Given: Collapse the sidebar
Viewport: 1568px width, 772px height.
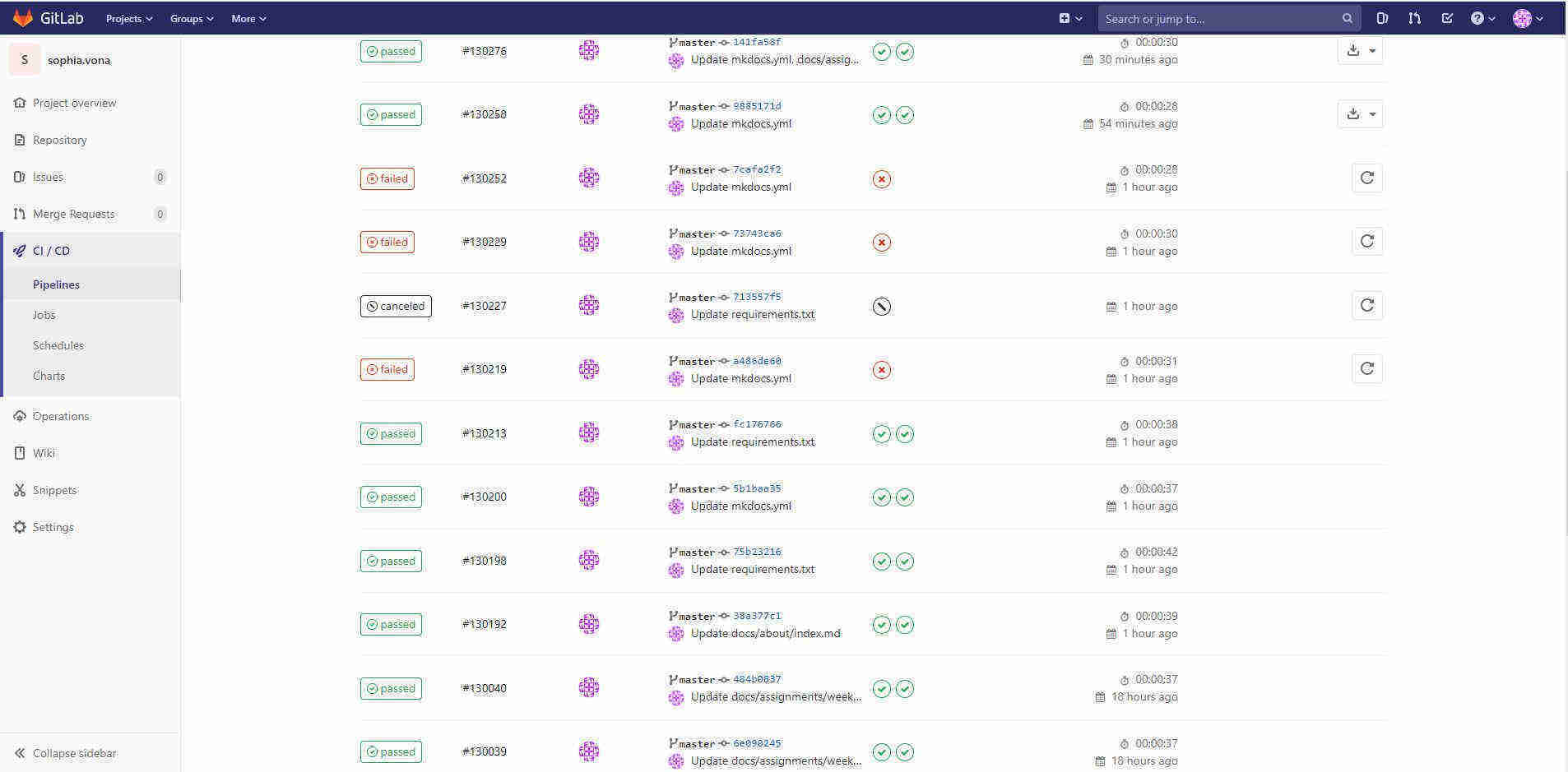Looking at the screenshot, I should [66, 753].
